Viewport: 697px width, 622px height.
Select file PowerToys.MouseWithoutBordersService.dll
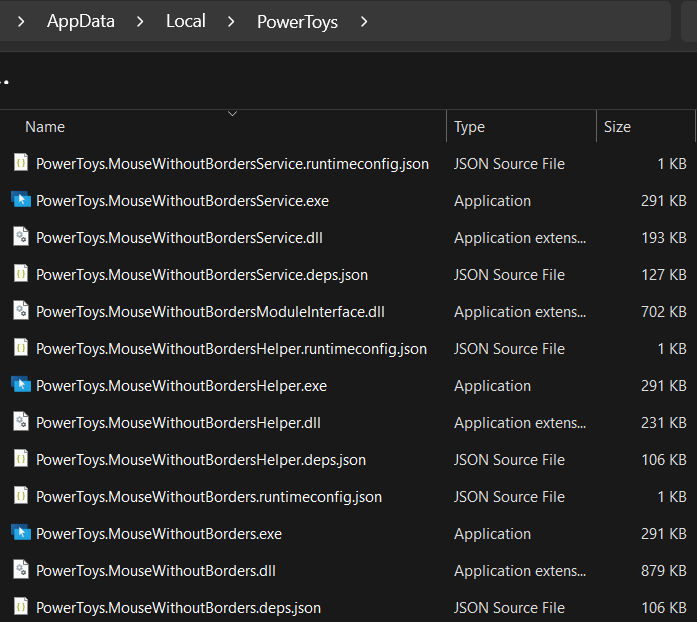point(179,238)
